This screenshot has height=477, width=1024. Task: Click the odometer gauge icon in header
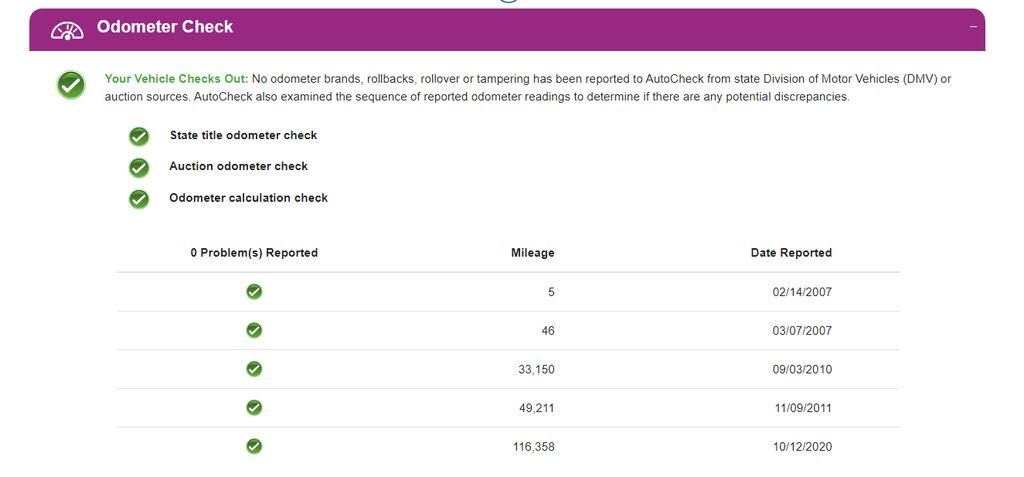[x=67, y=30]
